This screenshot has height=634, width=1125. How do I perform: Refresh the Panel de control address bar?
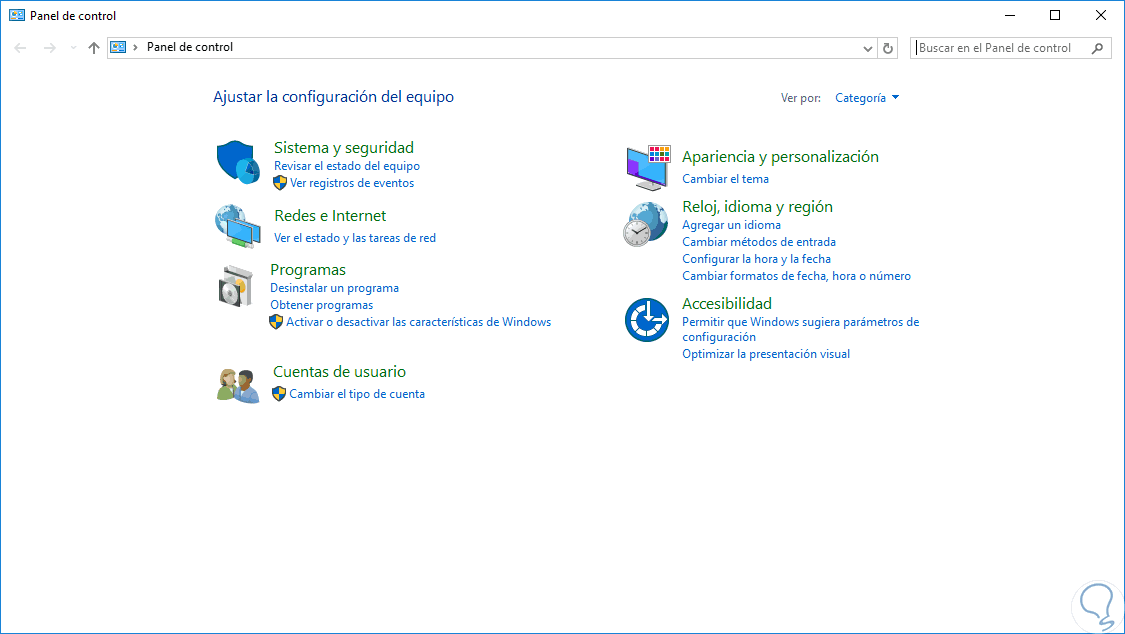pyautogui.click(x=888, y=48)
